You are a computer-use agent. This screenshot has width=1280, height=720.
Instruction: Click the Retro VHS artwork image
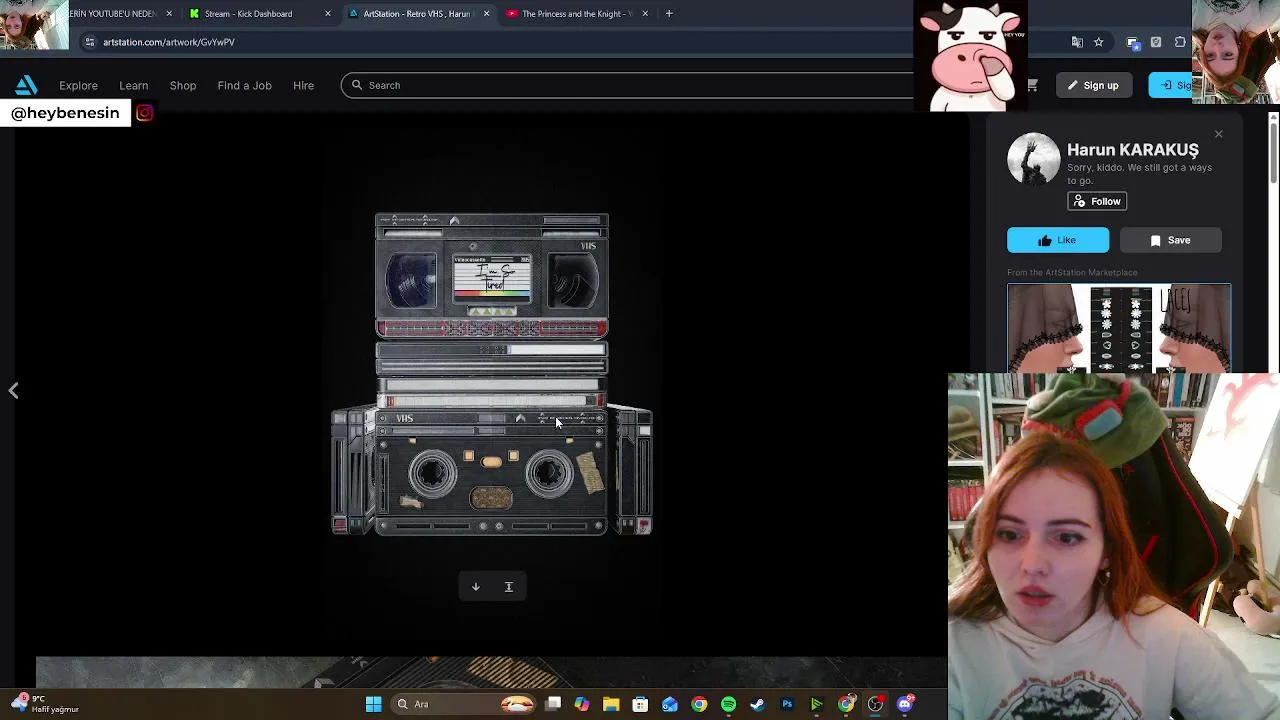click(491, 374)
